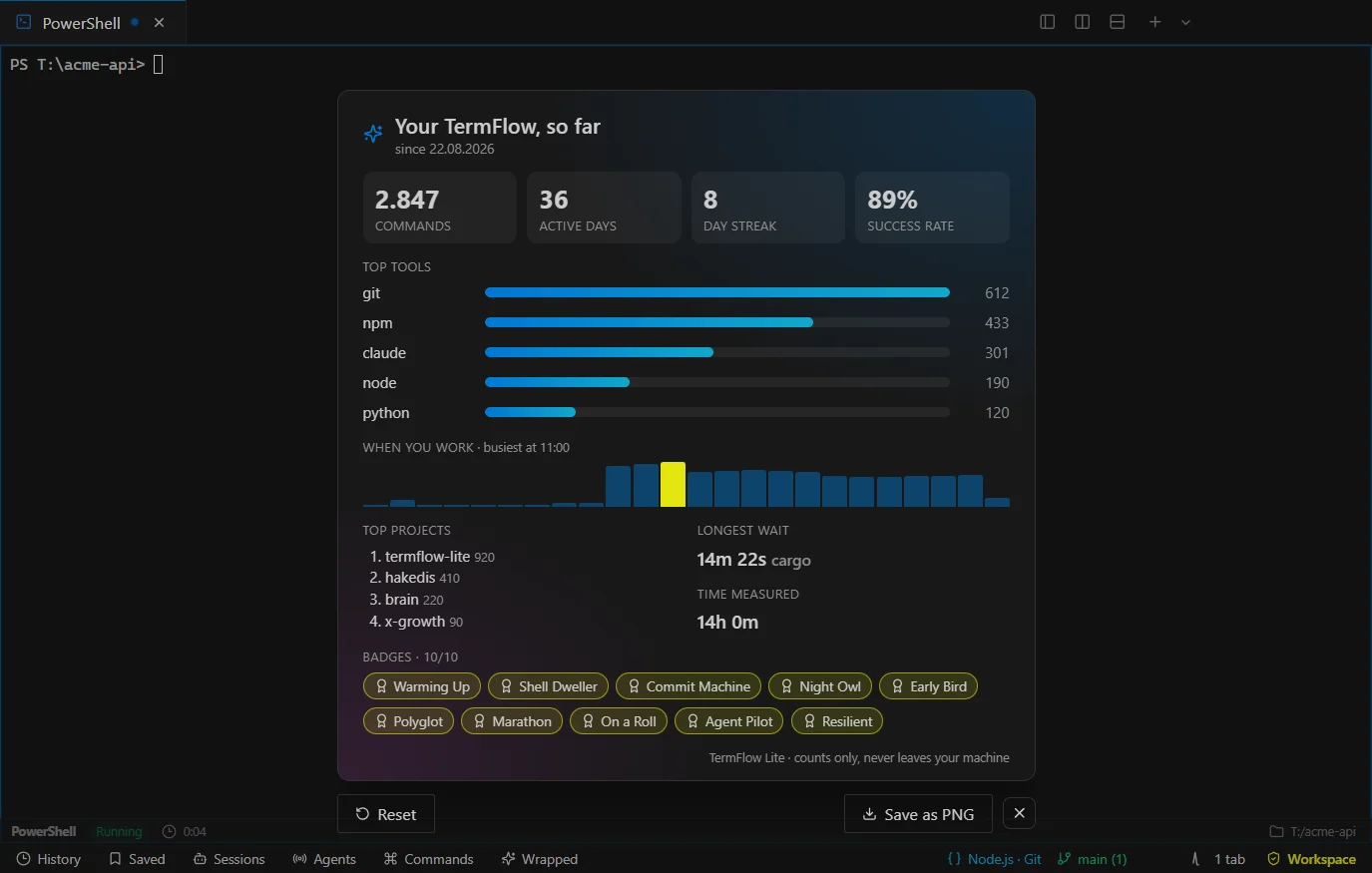Click the TermFlow sparkle logo icon
Image resolution: width=1372 pixels, height=873 pixels.
coord(373,134)
